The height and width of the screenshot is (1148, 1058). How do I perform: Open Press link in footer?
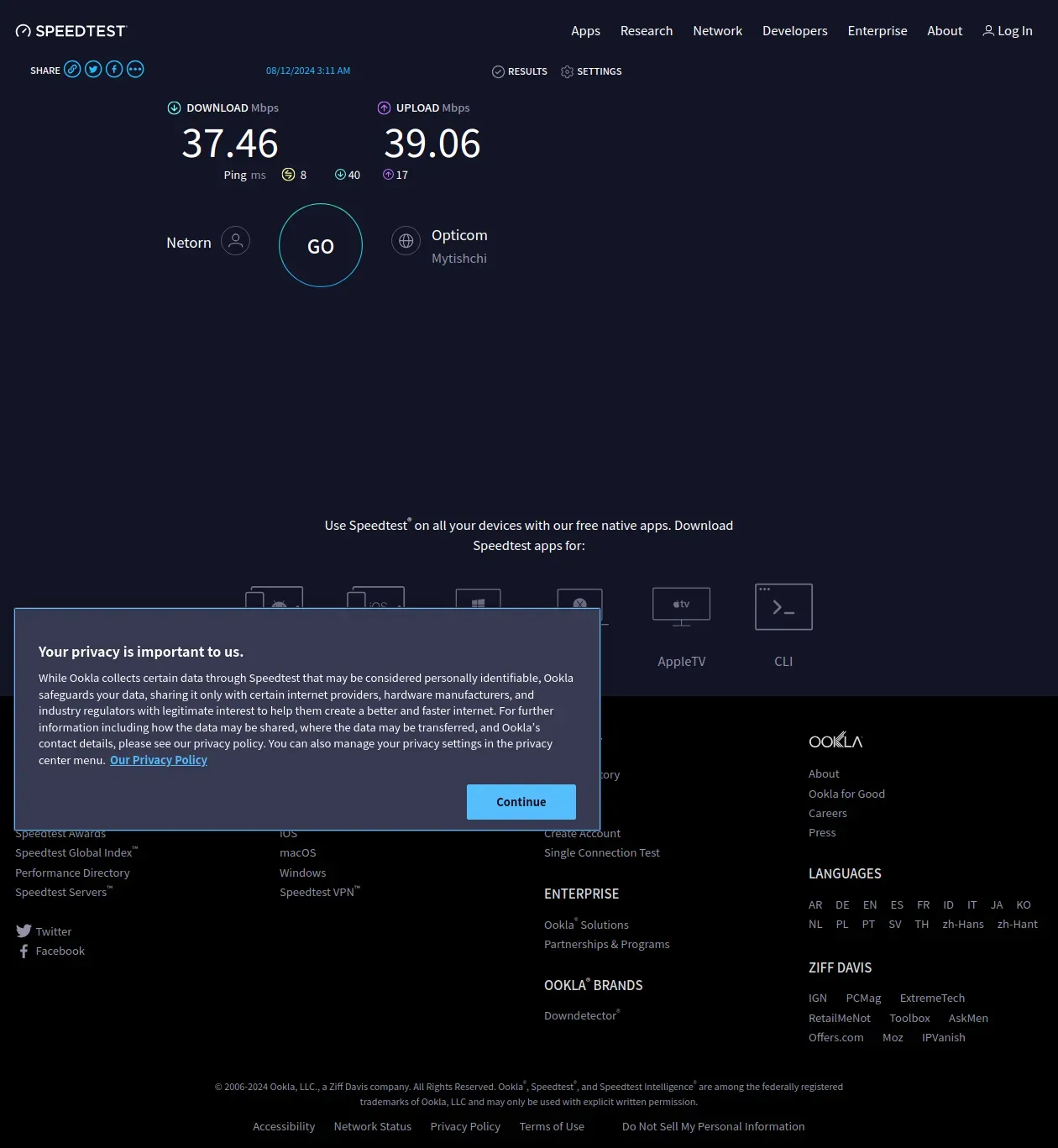[822, 832]
